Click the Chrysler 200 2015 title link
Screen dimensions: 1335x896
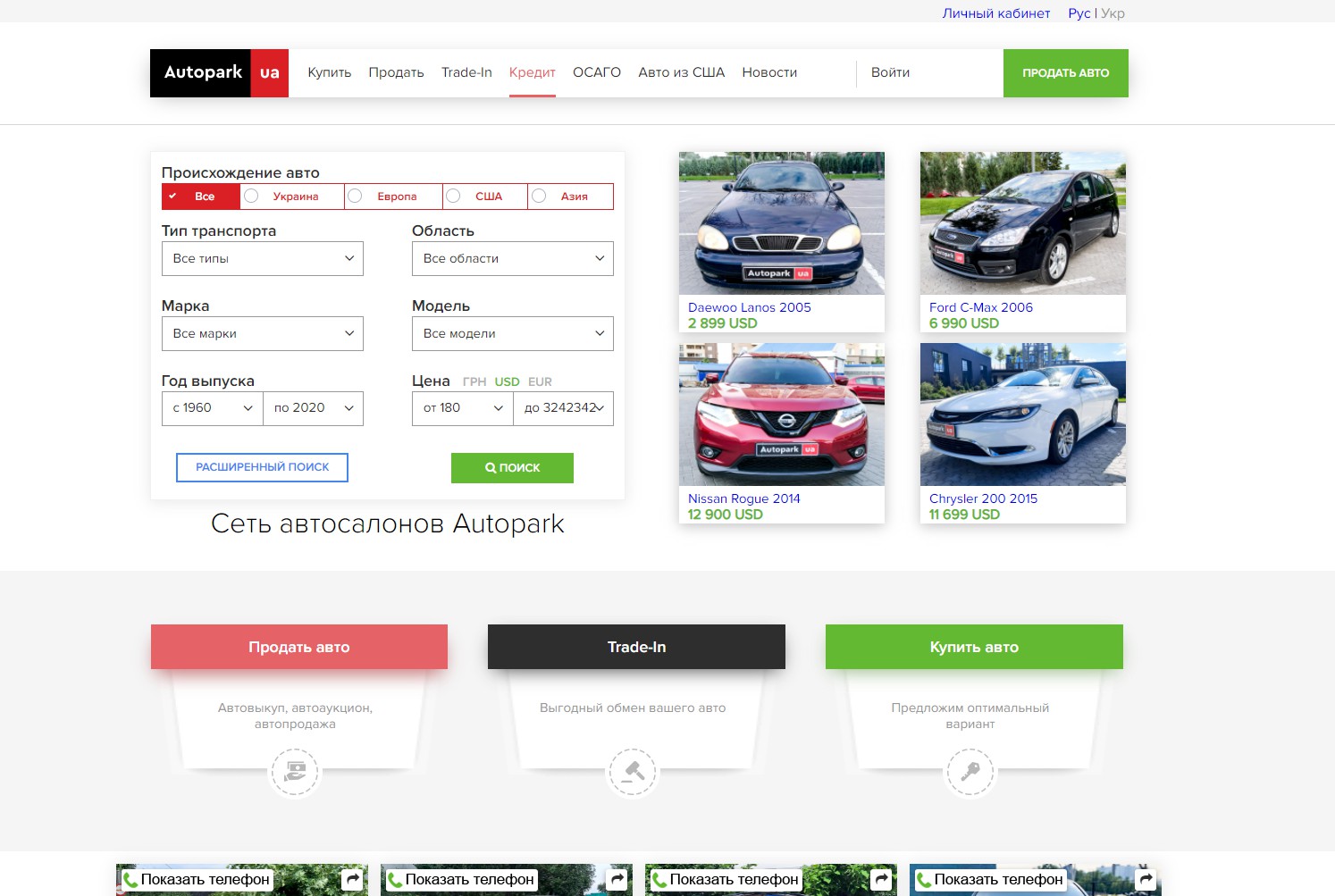click(x=984, y=498)
